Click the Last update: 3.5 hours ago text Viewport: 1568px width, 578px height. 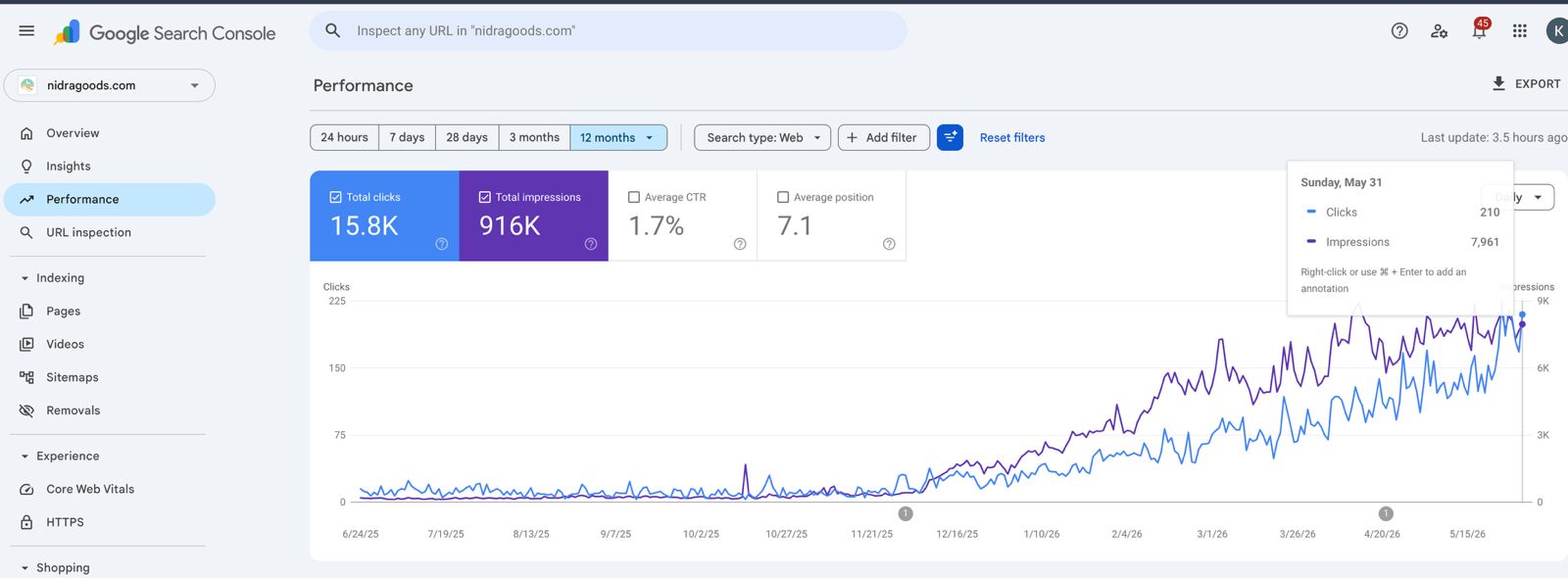point(1494,137)
